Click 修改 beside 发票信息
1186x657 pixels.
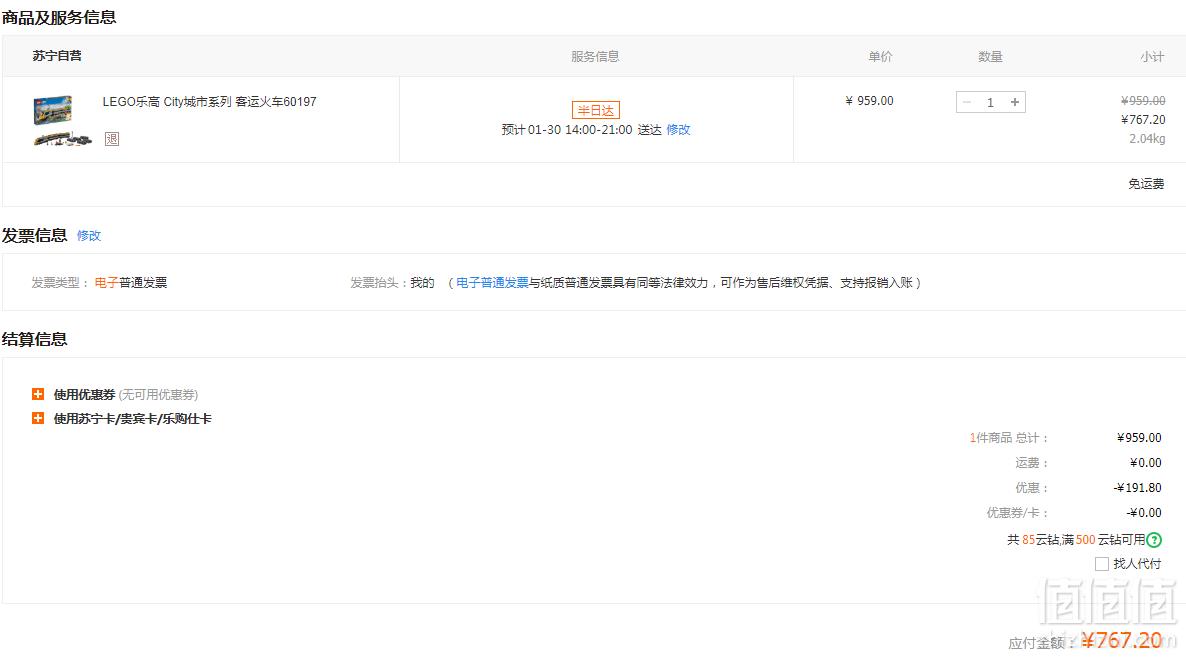[x=88, y=236]
